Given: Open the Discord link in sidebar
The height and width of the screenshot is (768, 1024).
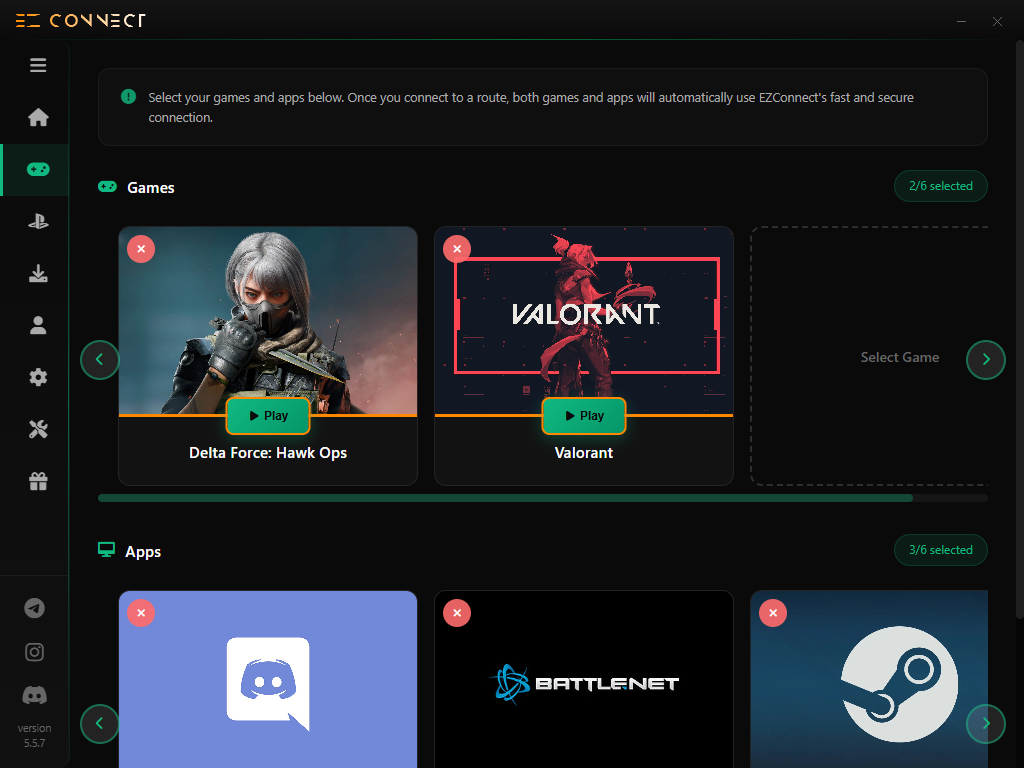Looking at the screenshot, I should coord(35,696).
